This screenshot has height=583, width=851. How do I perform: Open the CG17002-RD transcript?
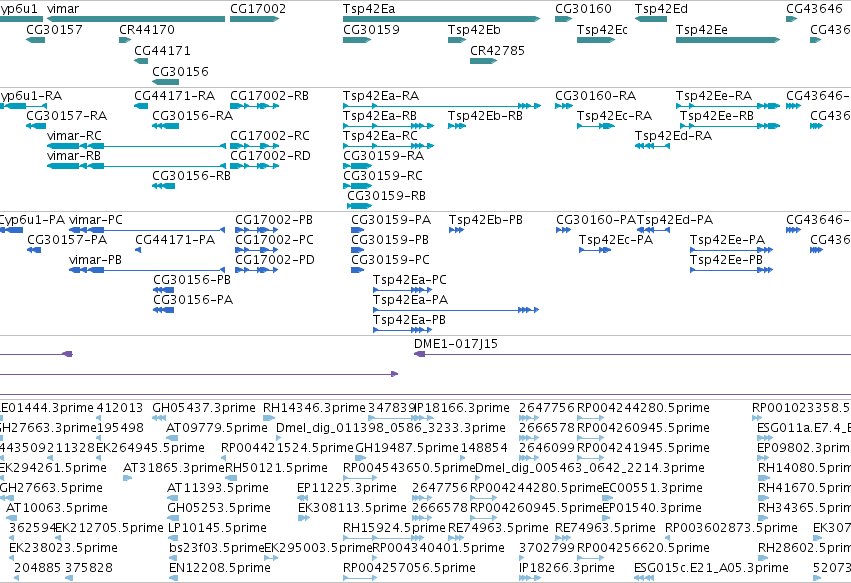[x=255, y=166]
